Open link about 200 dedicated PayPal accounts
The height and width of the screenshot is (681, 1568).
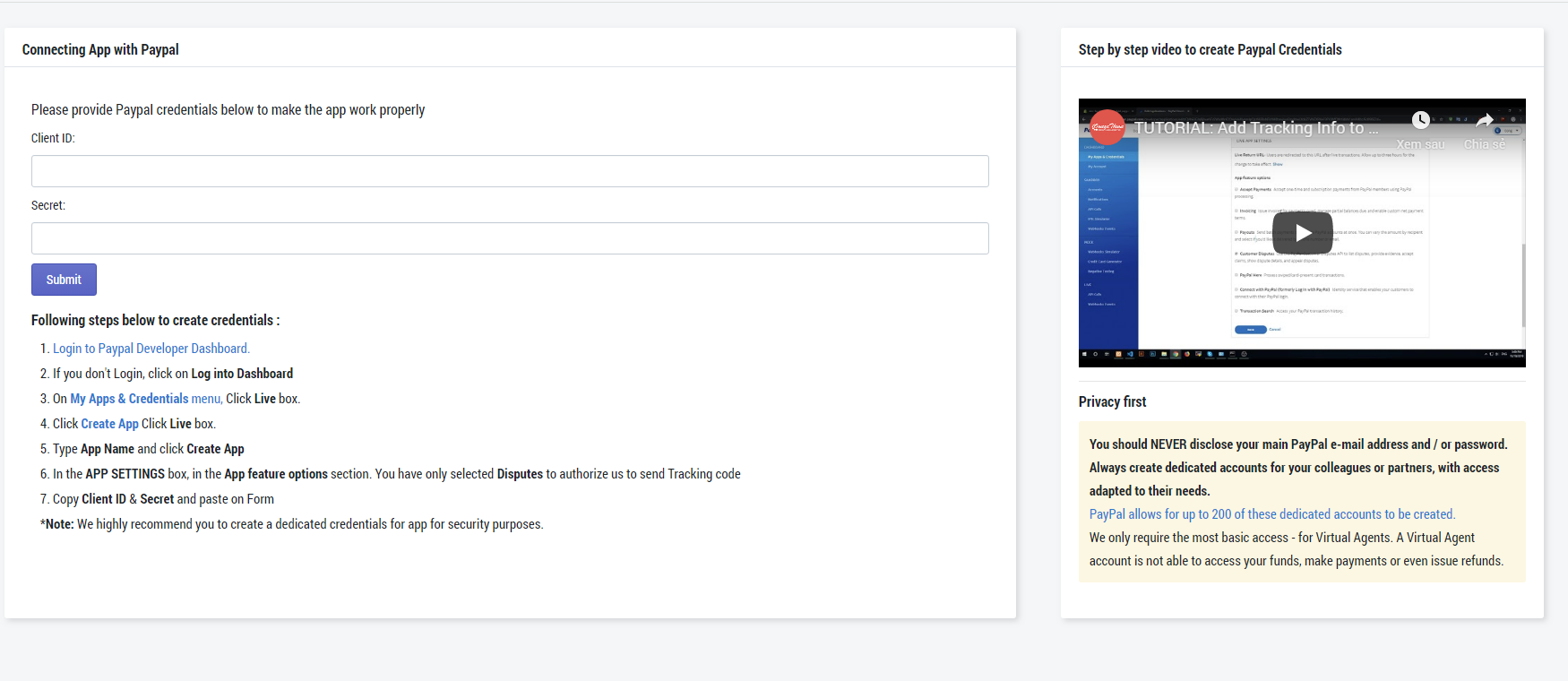[x=1272, y=514]
